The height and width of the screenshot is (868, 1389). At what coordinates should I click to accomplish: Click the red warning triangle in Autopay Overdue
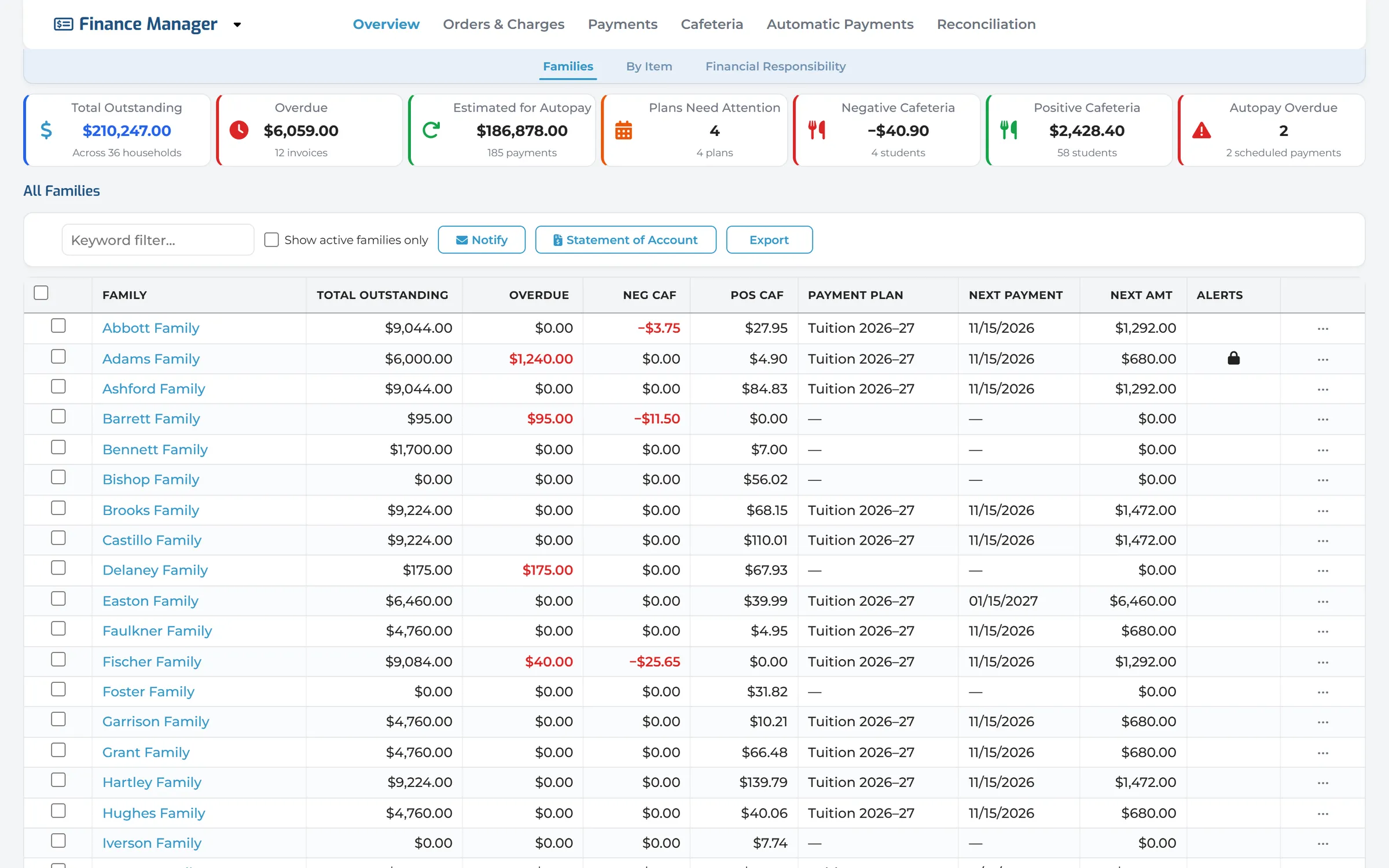click(x=1201, y=130)
